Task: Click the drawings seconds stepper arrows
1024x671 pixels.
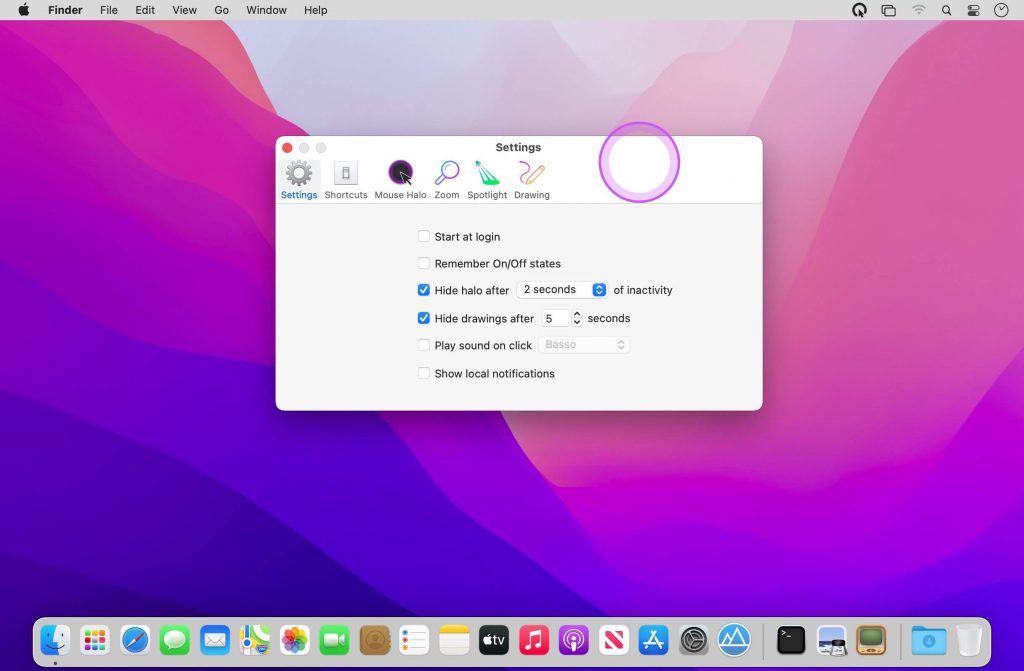Action: click(577, 318)
